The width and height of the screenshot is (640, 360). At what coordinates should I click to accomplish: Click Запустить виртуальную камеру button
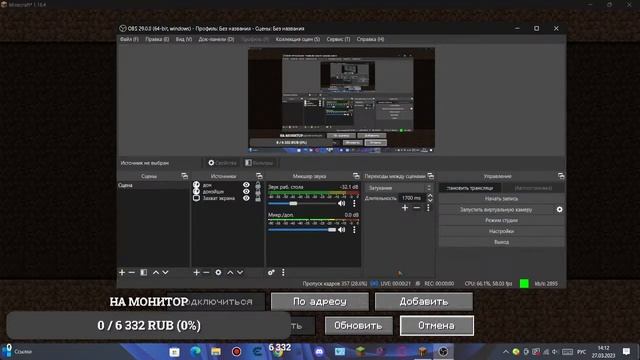tap(496, 209)
